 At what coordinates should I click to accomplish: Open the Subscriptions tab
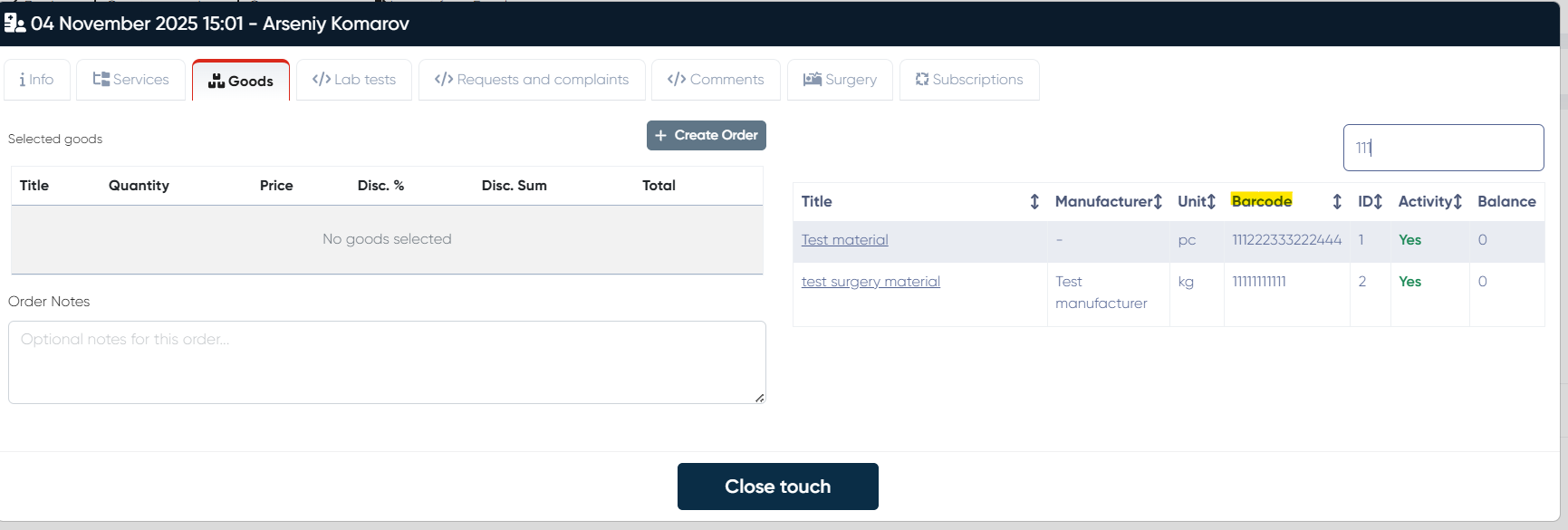click(x=969, y=80)
